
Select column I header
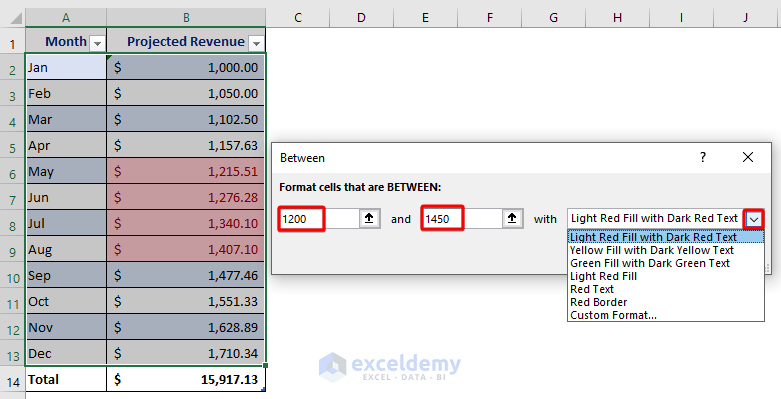click(x=681, y=18)
